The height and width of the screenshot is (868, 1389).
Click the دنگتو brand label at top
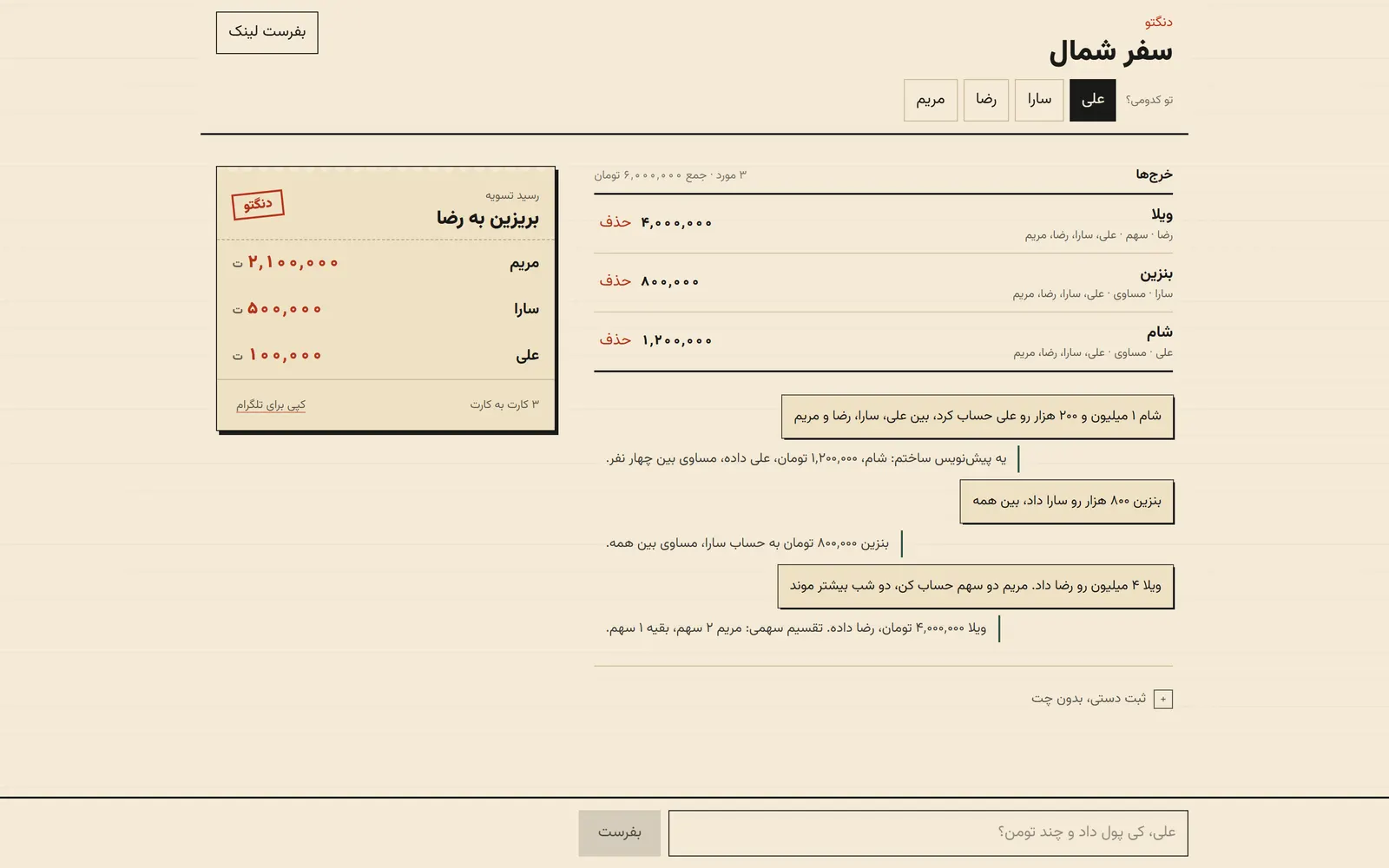1158,23
